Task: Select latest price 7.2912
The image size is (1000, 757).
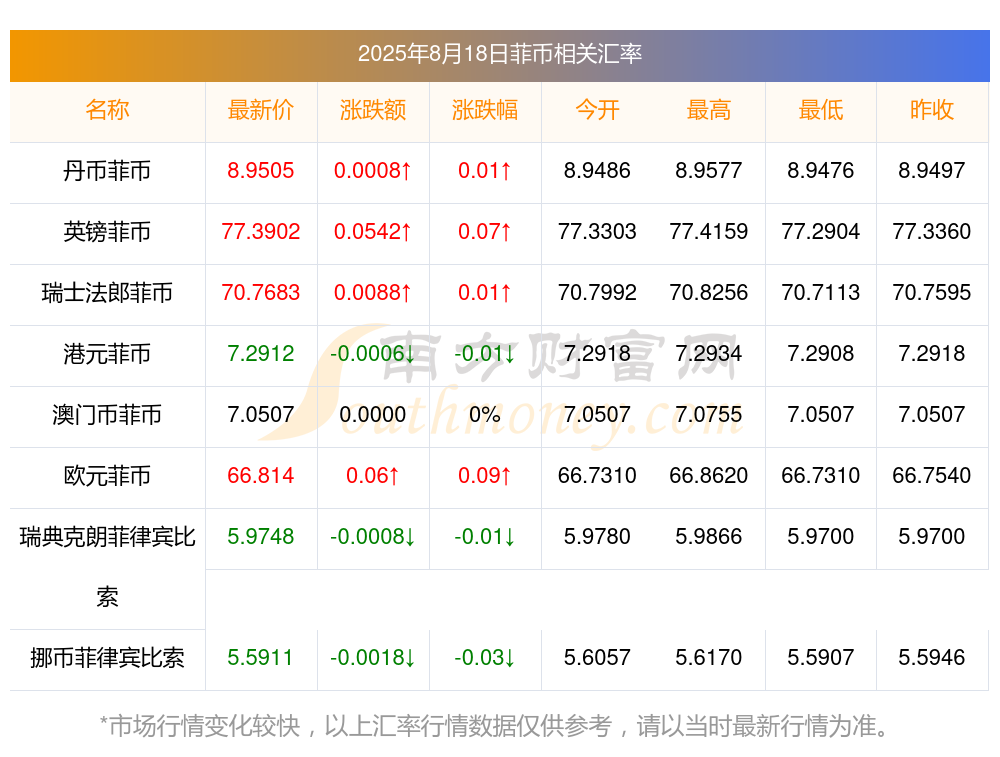Action: pos(261,353)
